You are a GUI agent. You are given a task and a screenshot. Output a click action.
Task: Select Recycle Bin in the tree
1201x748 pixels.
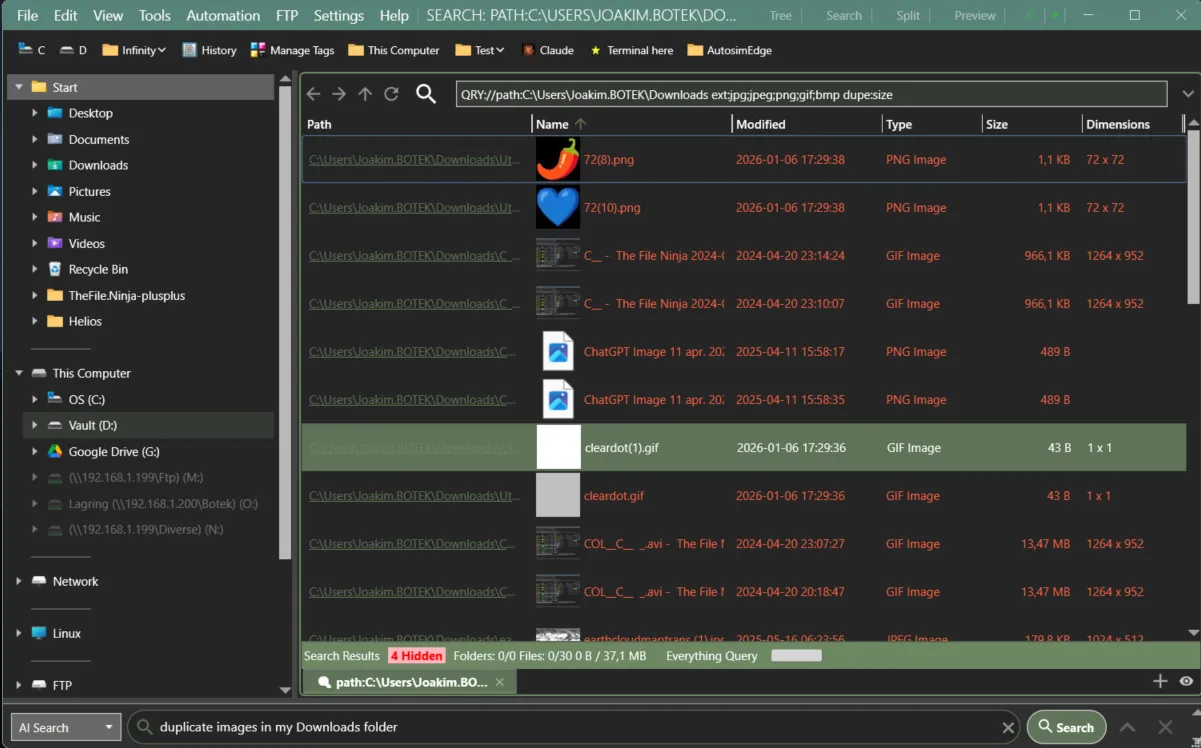(x=97, y=269)
